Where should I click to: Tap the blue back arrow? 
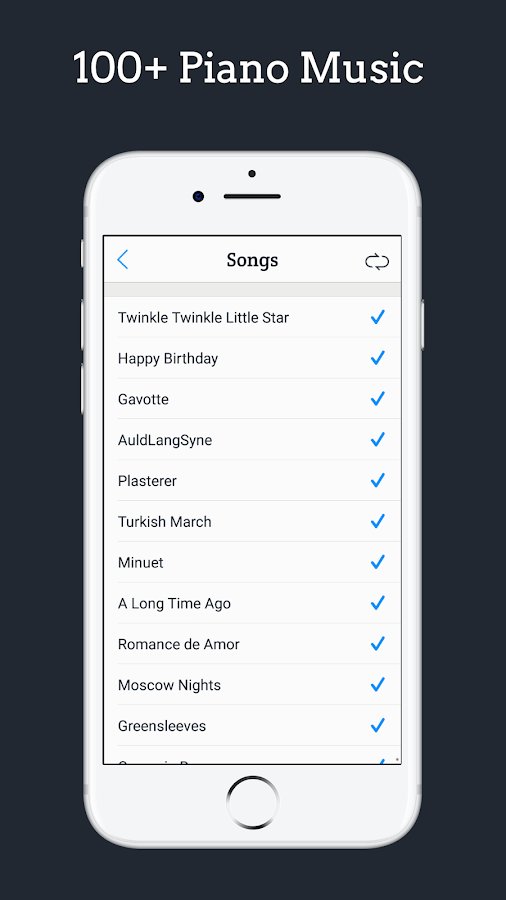click(123, 259)
